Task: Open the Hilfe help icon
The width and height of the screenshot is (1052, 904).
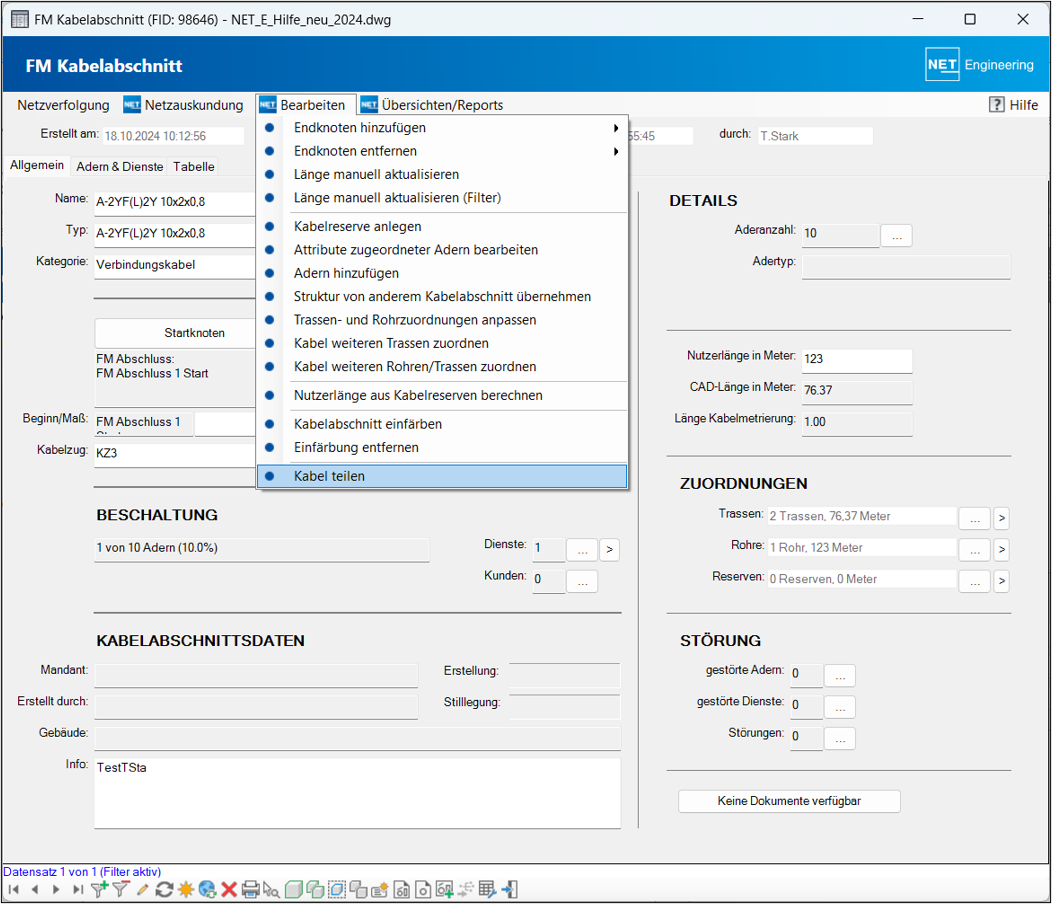Action: click(x=996, y=105)
